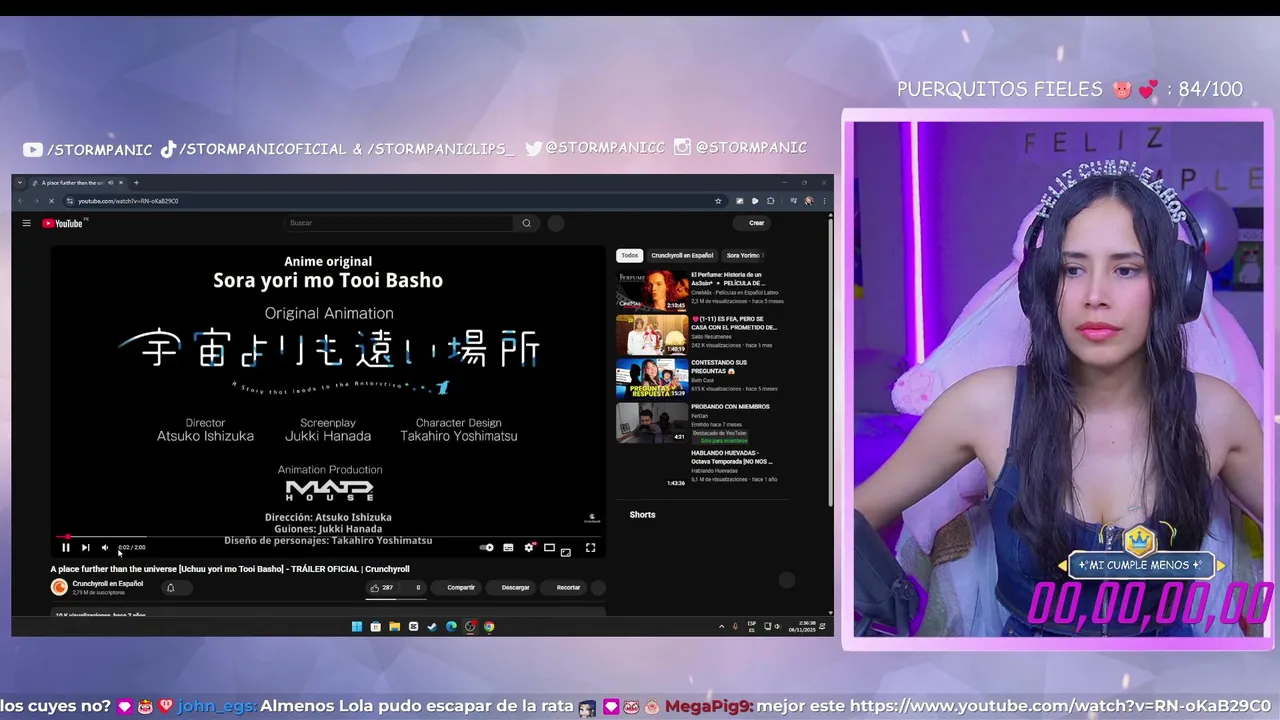Open HABLANDO HUEVADAS Octava Temporada video
1280x720 pixels.
tap(732, 457)
